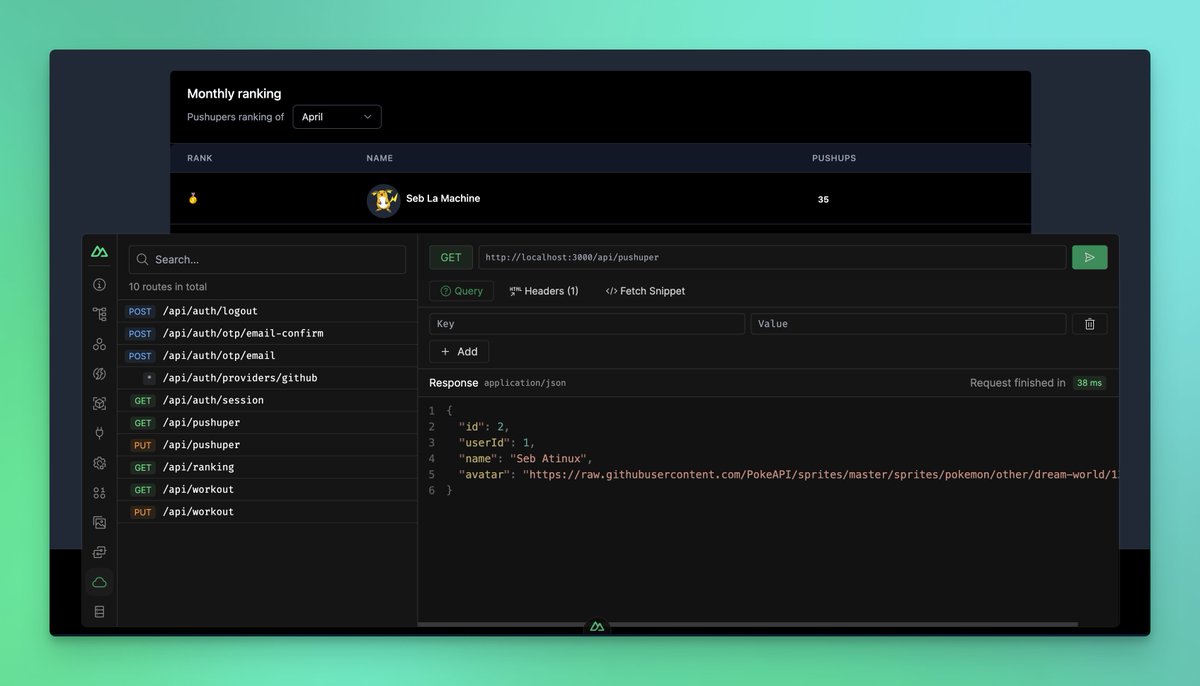The image size is (1200, 686).
Task: Click "application/json" response type label
Action: click(524, 383)
